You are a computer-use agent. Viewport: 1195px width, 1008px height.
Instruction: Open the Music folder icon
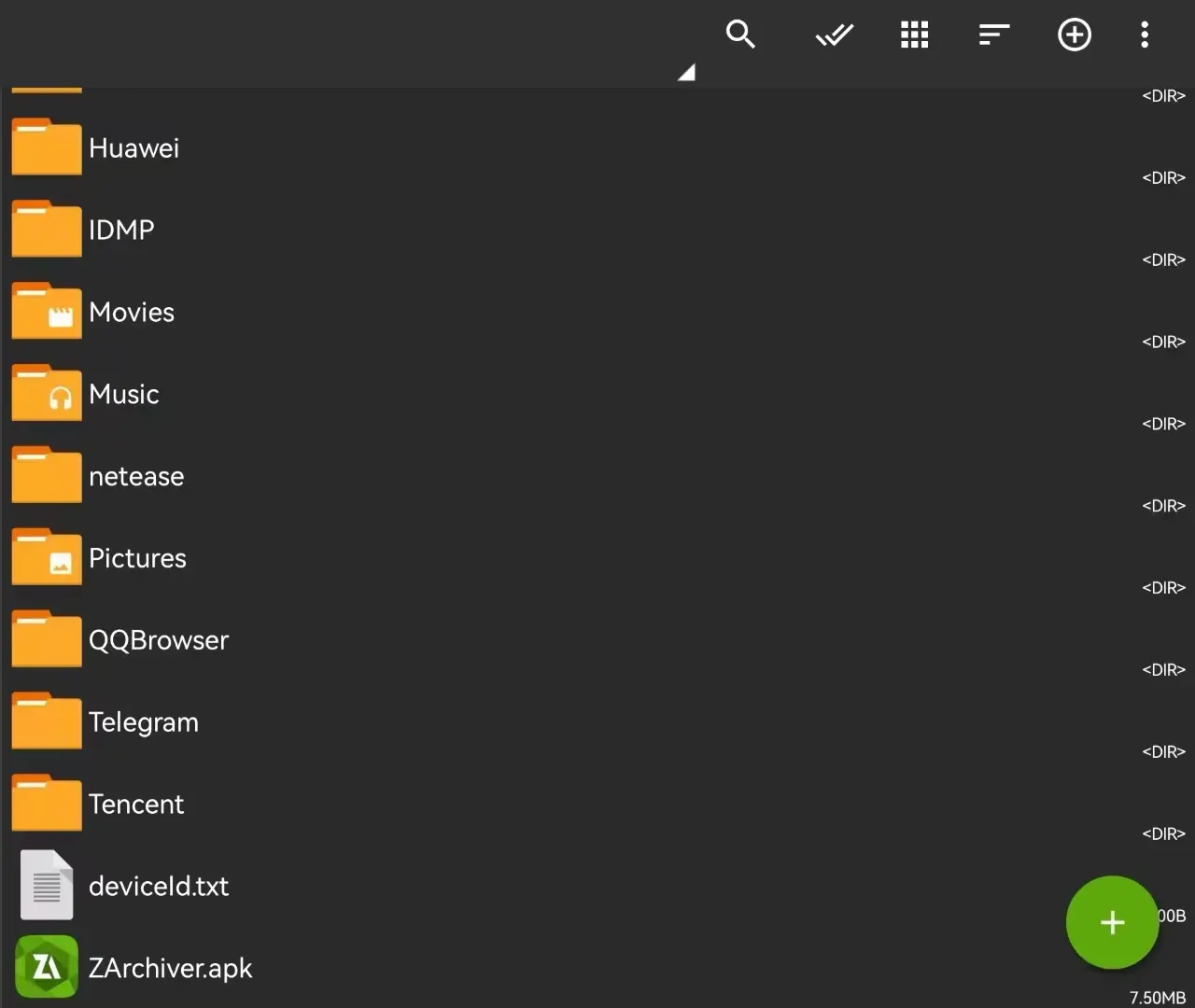pos(47,393)
